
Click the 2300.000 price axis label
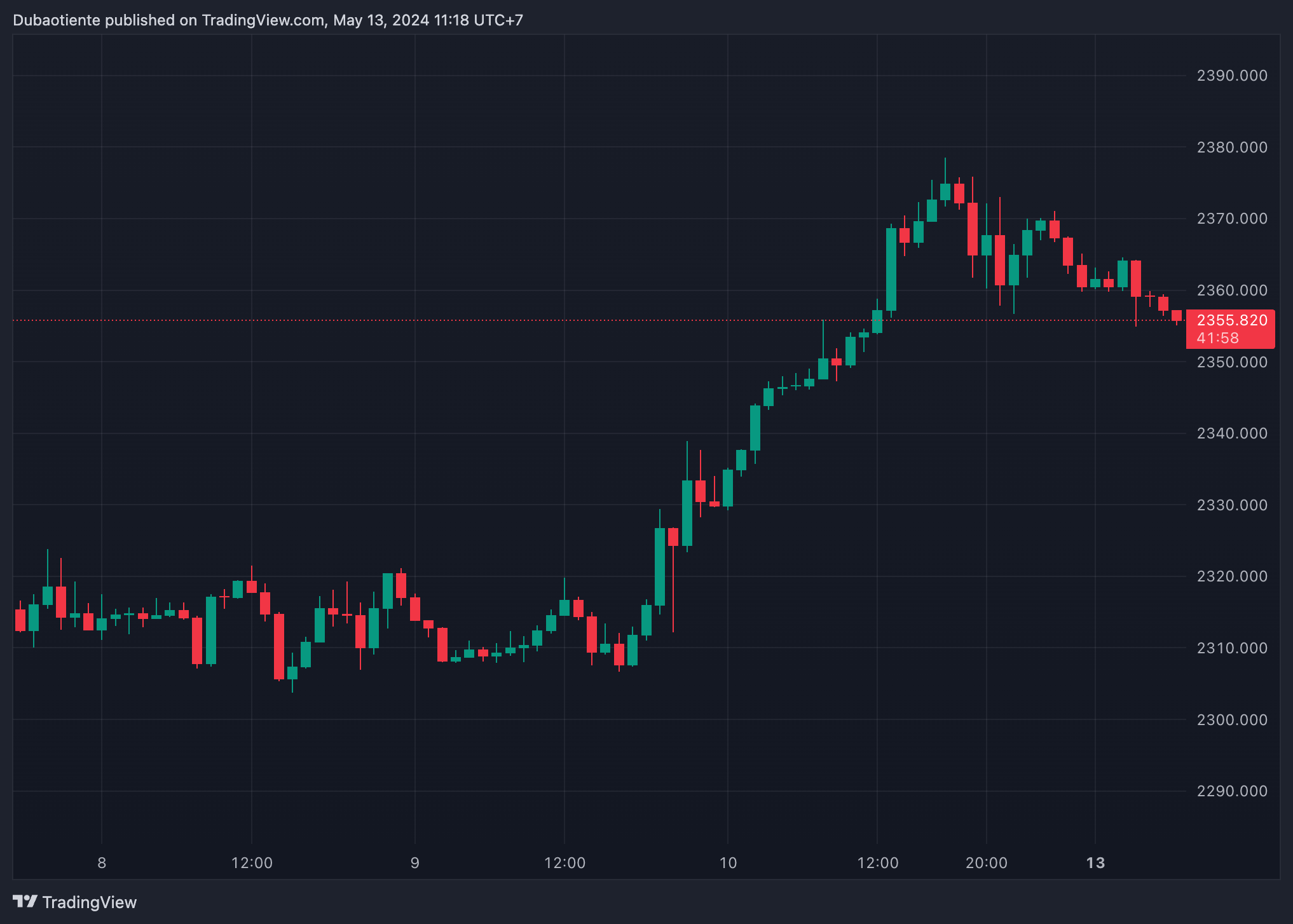click(1232, 720)
